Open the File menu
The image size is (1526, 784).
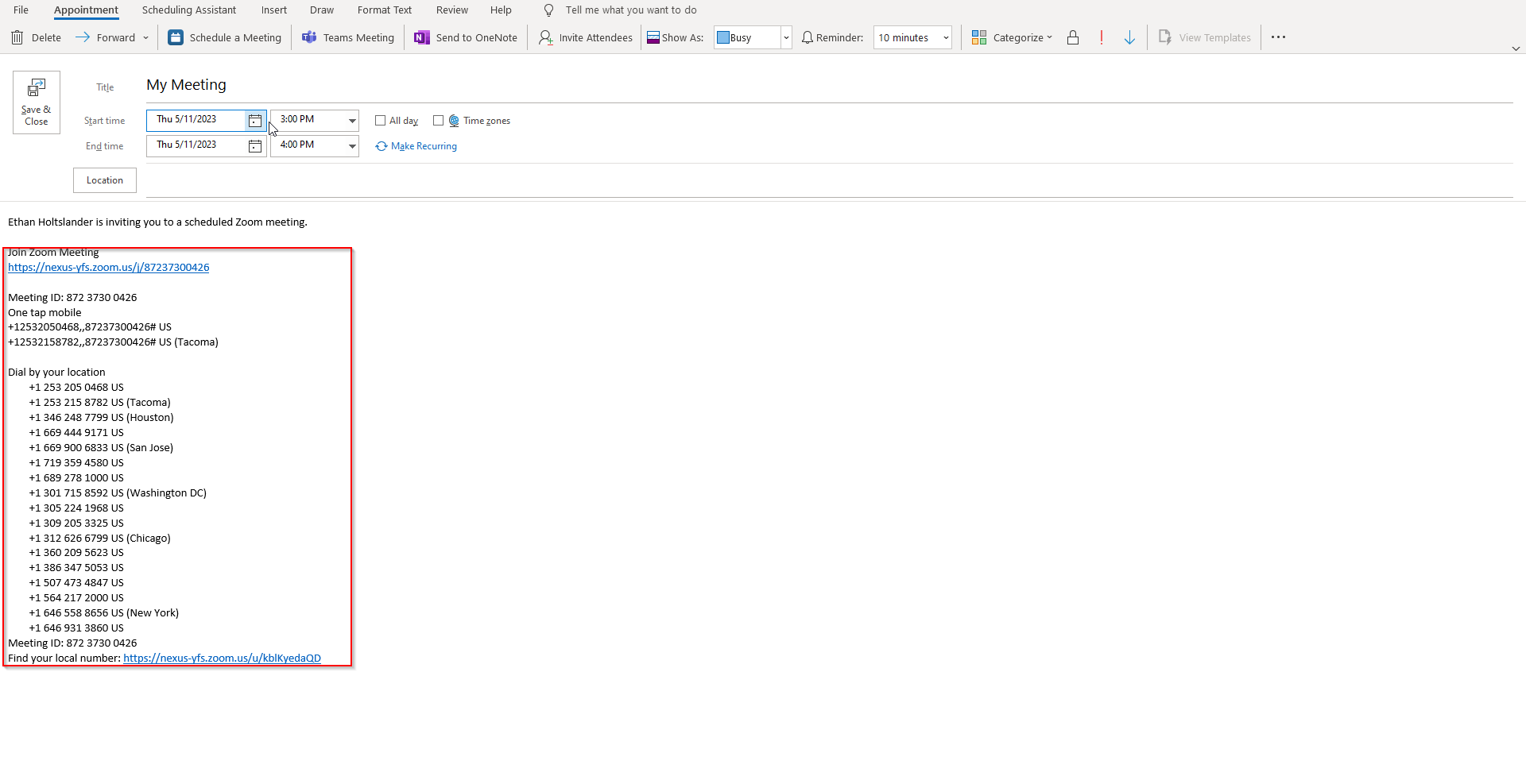[21, 10]
